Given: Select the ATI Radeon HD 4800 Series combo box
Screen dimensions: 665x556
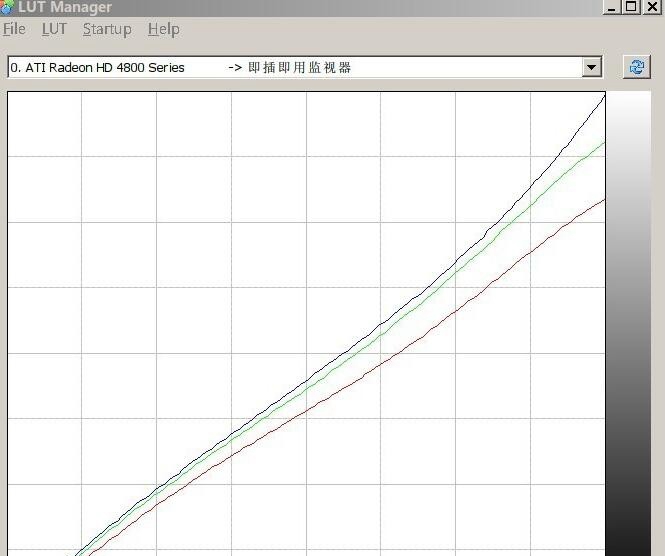Looking at the screenshot, I should coord(305,67).
